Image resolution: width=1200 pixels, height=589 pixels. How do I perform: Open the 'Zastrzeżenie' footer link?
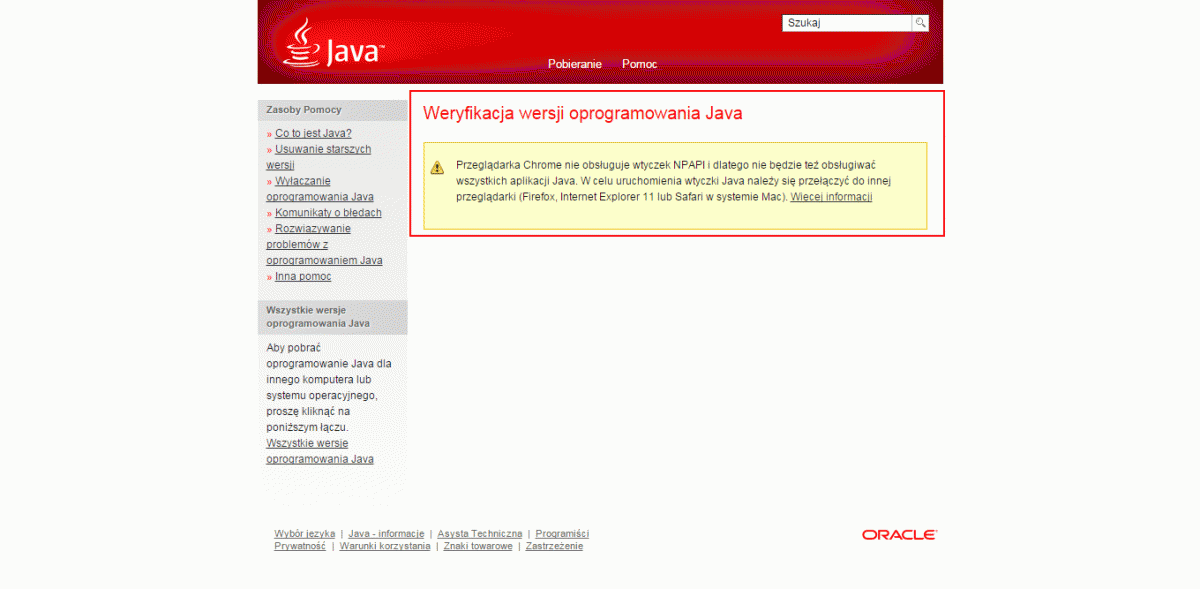tap(554, 546)
